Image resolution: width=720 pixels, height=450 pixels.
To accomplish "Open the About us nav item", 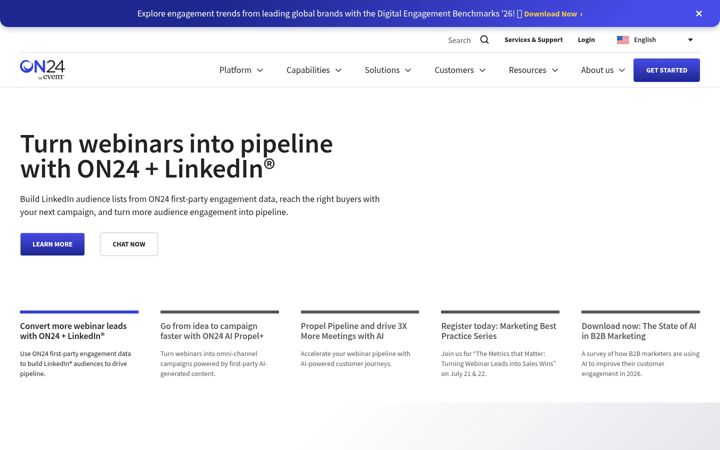I will coord(597,70).
